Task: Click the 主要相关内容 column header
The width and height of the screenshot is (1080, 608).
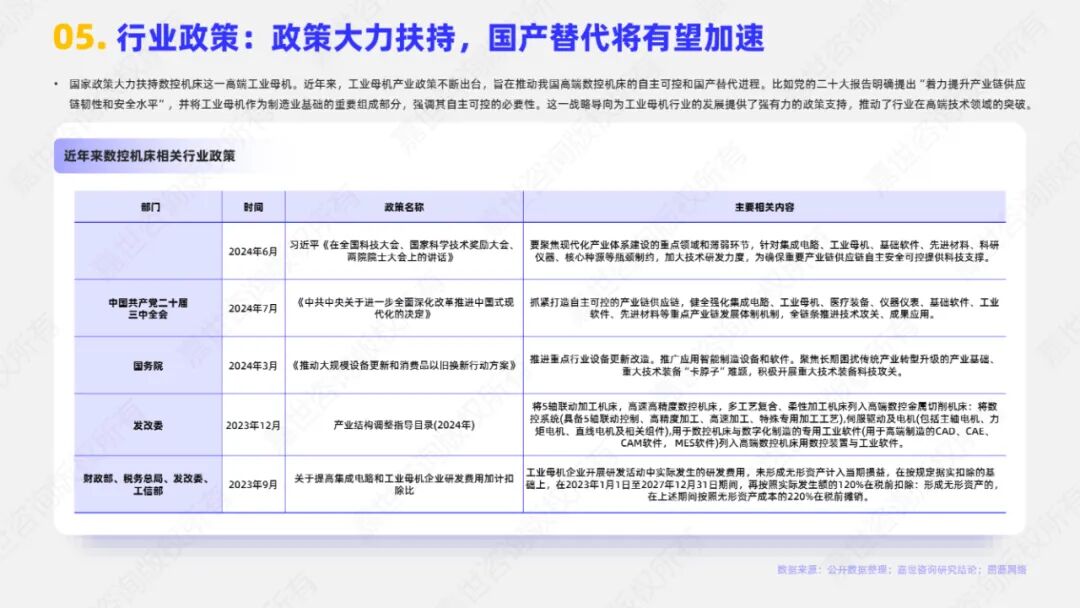Action: 765,207
